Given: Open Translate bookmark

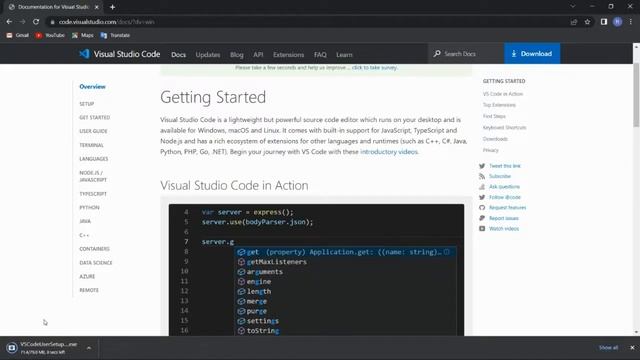Looking at the screenshot, I should tap(115, 36).
